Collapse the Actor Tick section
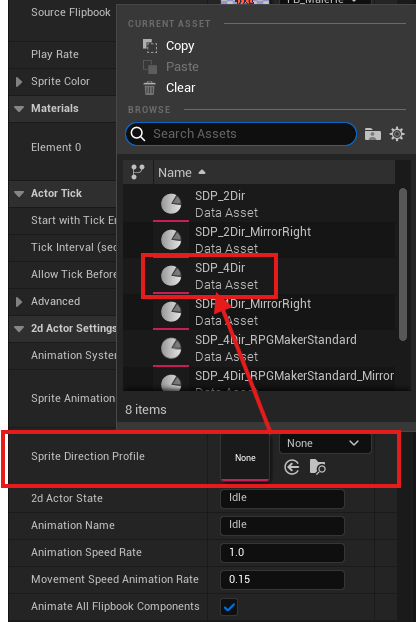416x622 pixels. (x=19, y=194)
